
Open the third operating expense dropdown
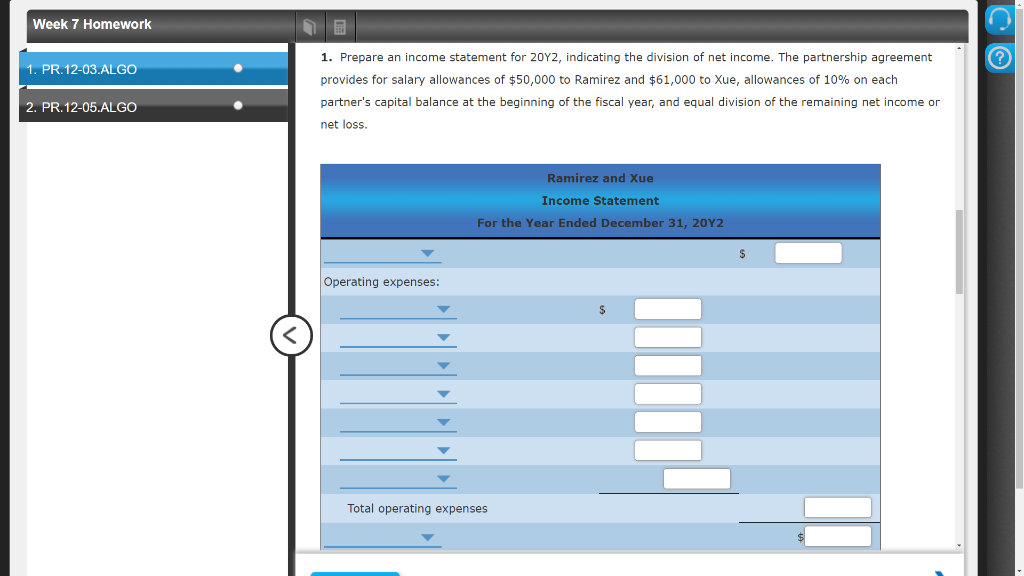tap(398, 366)
